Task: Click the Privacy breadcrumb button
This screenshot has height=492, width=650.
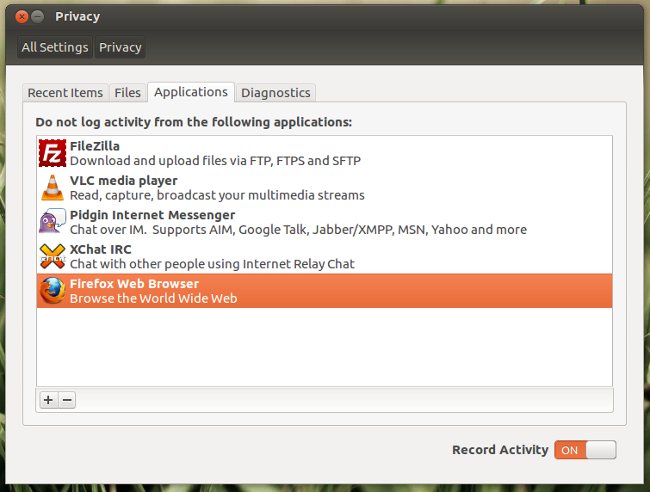Action: (120, 47)
